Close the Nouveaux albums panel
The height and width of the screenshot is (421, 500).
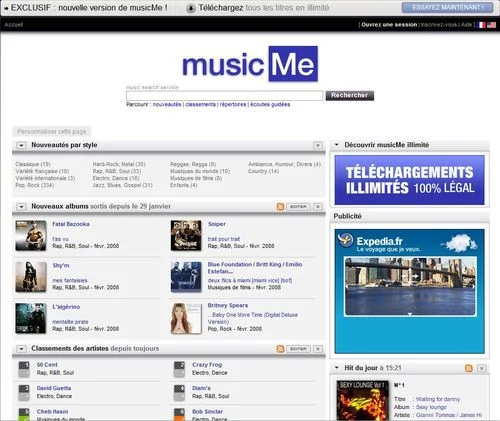(x=318, y=207)
